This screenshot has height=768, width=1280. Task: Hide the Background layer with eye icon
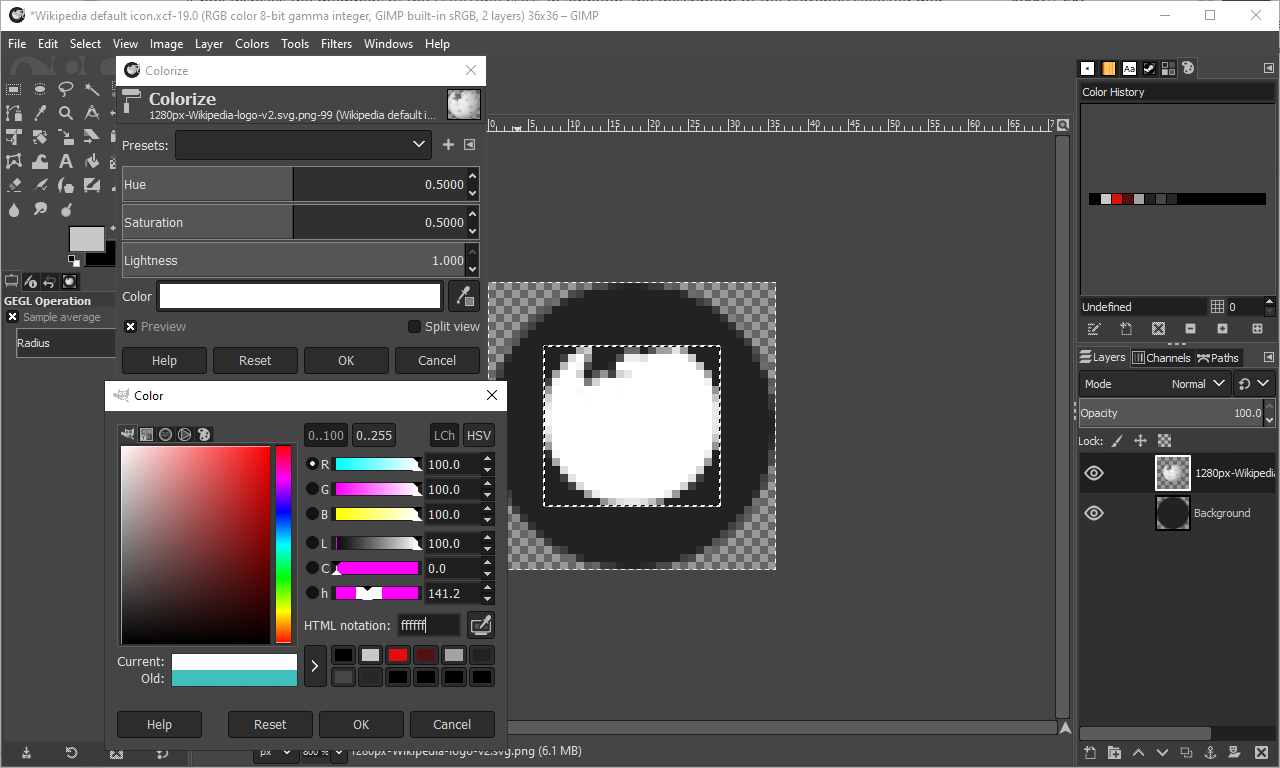[1094, 513]
